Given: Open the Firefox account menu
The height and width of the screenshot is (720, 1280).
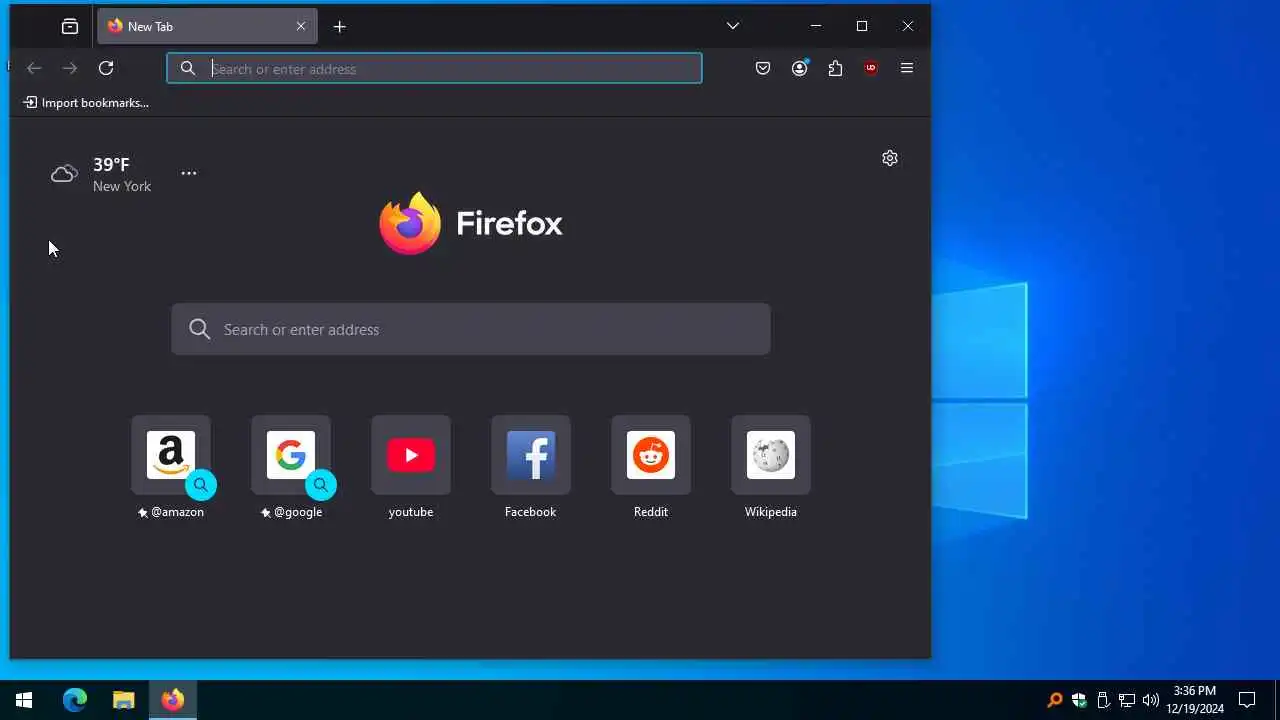Looking at the screenshot, I should coord(799,68).
